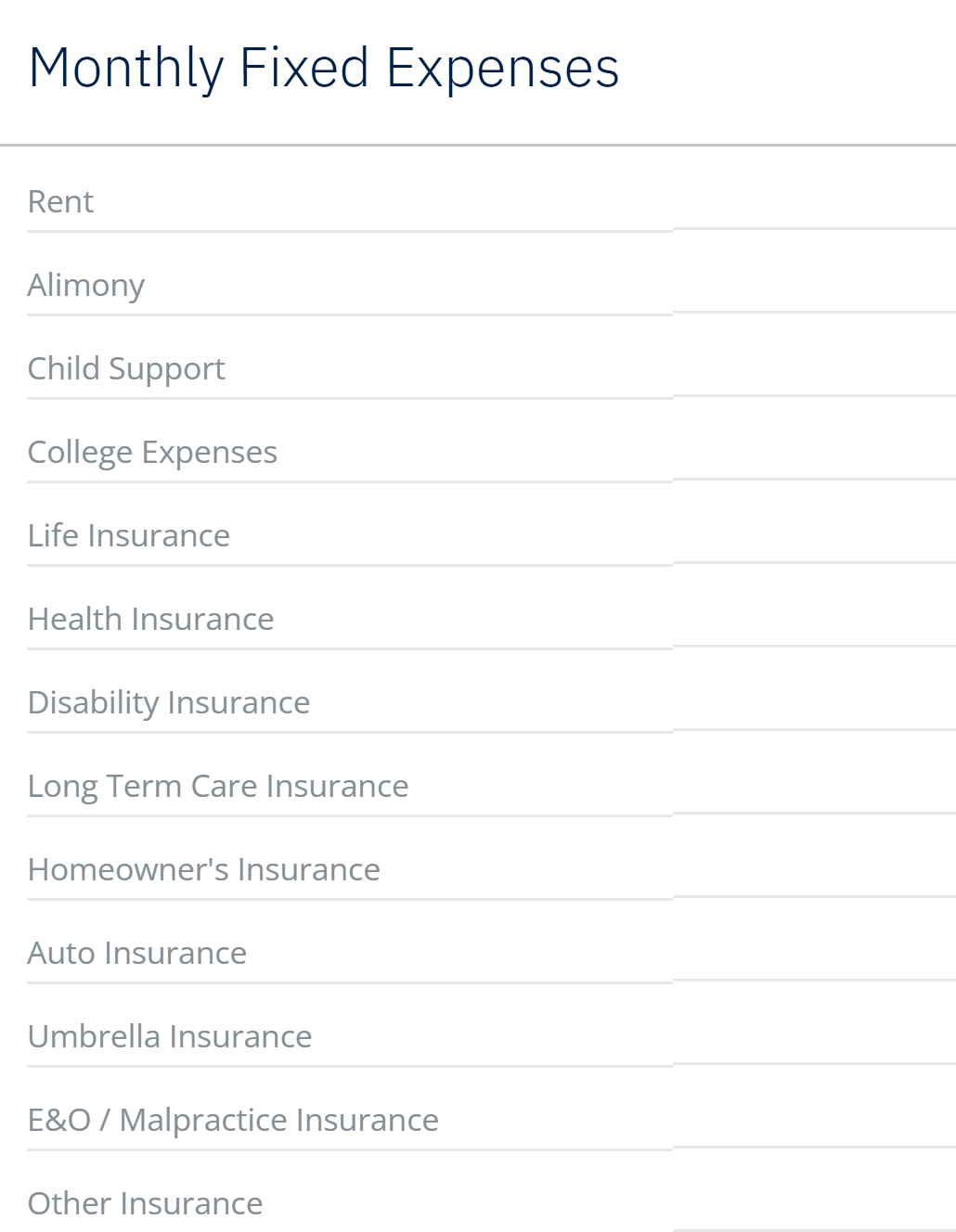Click the amount field beside Long Term Care Insurance
This screenshot has height=1232, width=956.
point(813,785)
